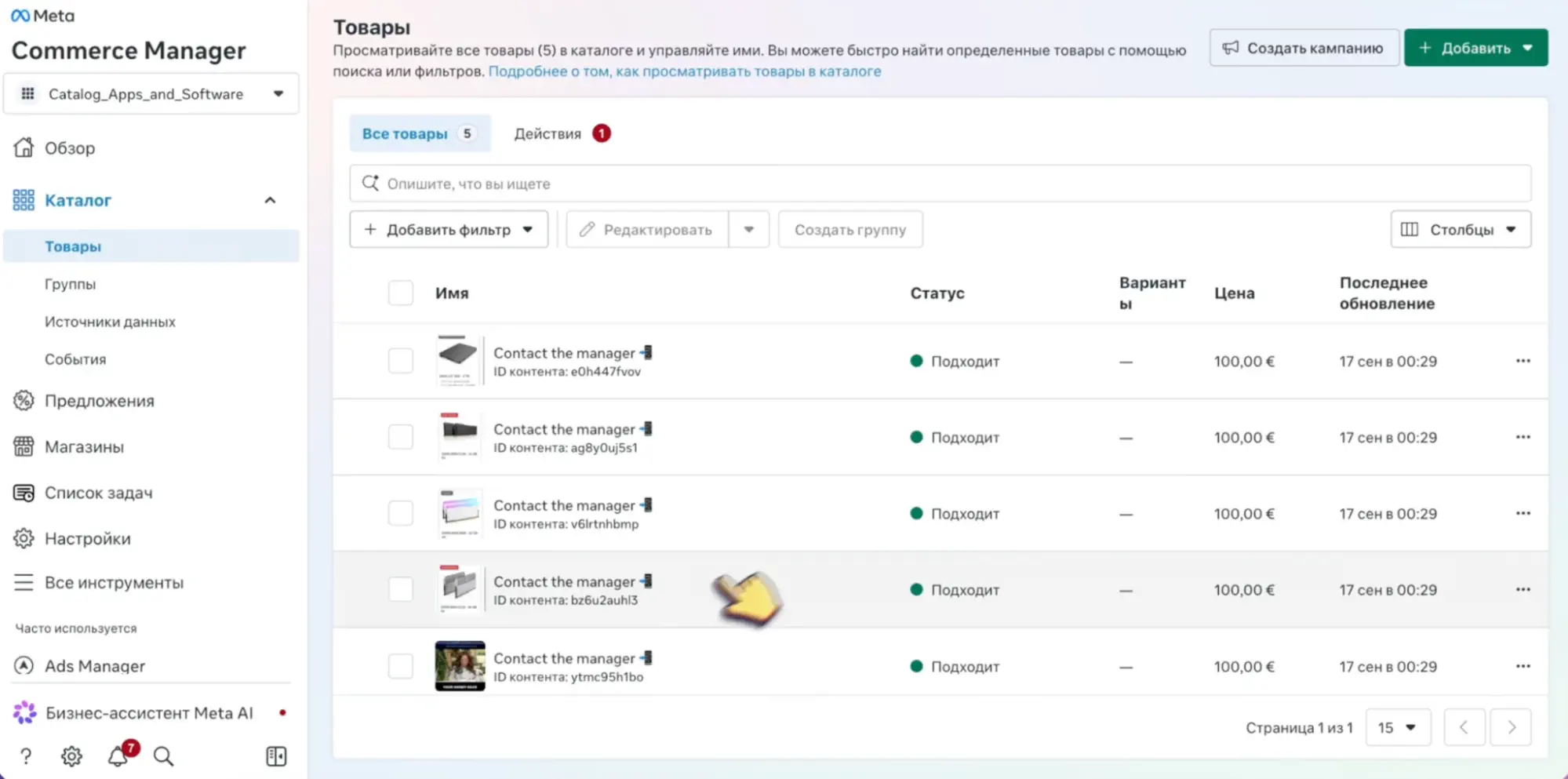
Task: Click the catalog selector grid icon
Action: (x=28, y=94)
